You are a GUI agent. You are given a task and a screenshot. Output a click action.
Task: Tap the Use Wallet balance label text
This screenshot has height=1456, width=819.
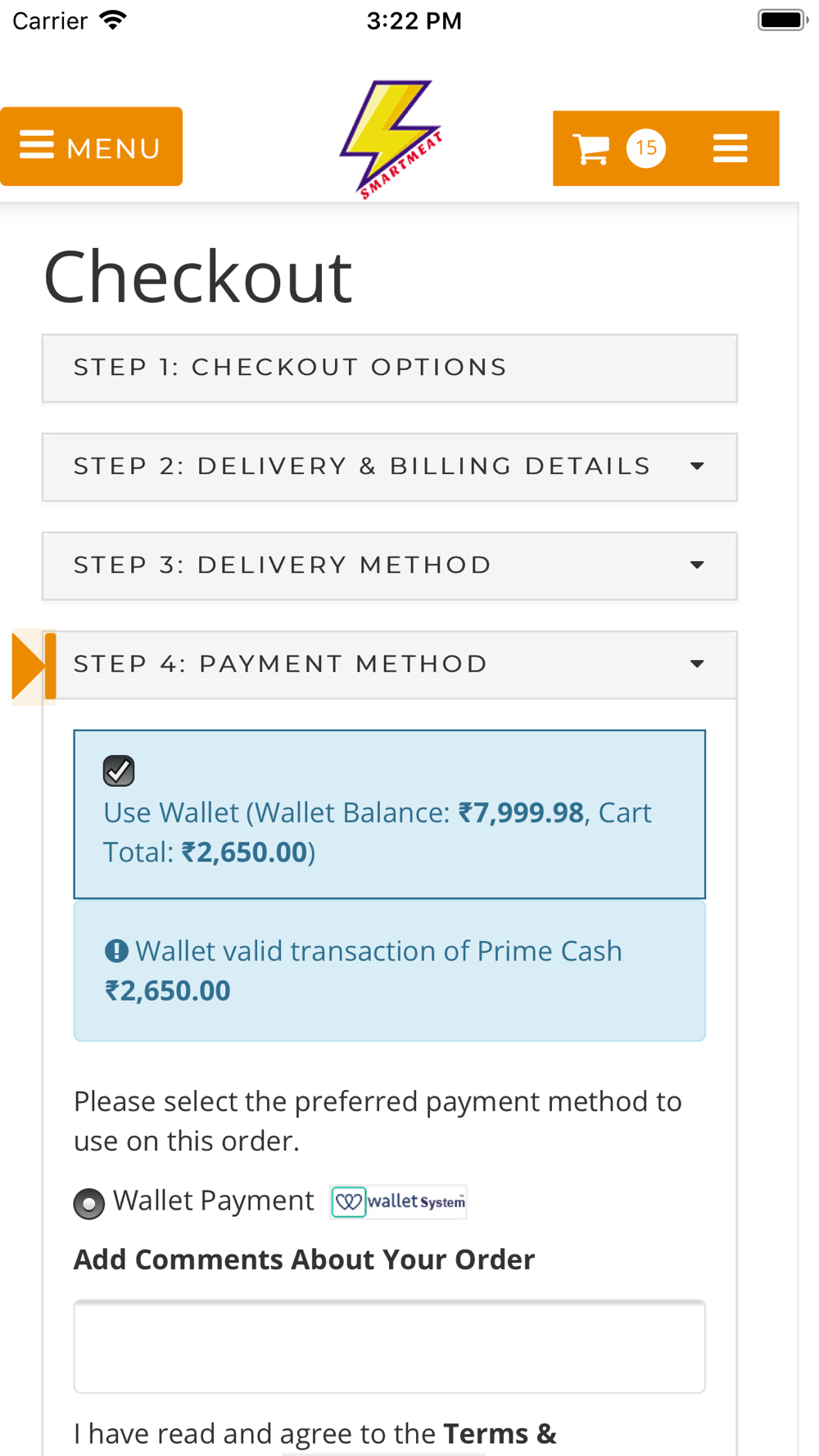click(377, 832)
